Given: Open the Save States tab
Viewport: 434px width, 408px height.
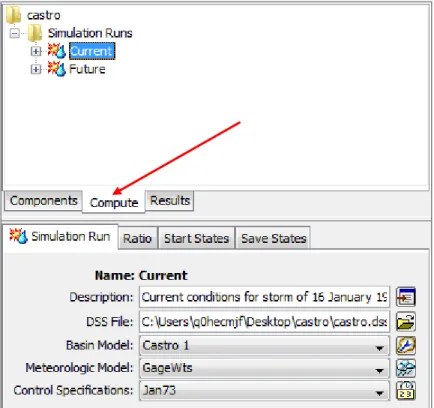Looking at the screenshot, I should point(273,238).
